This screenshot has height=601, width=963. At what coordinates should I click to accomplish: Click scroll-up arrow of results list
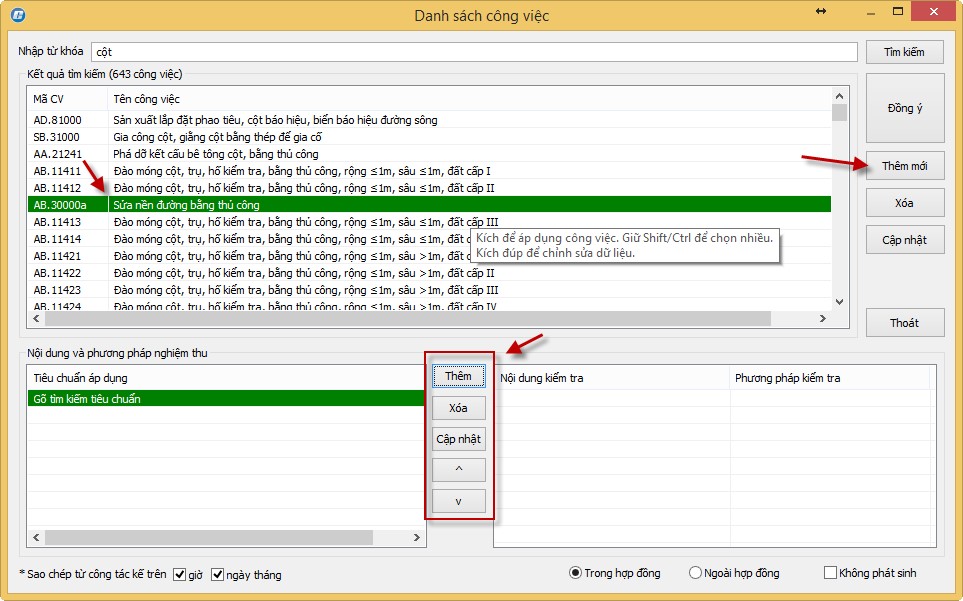(838, 95)
